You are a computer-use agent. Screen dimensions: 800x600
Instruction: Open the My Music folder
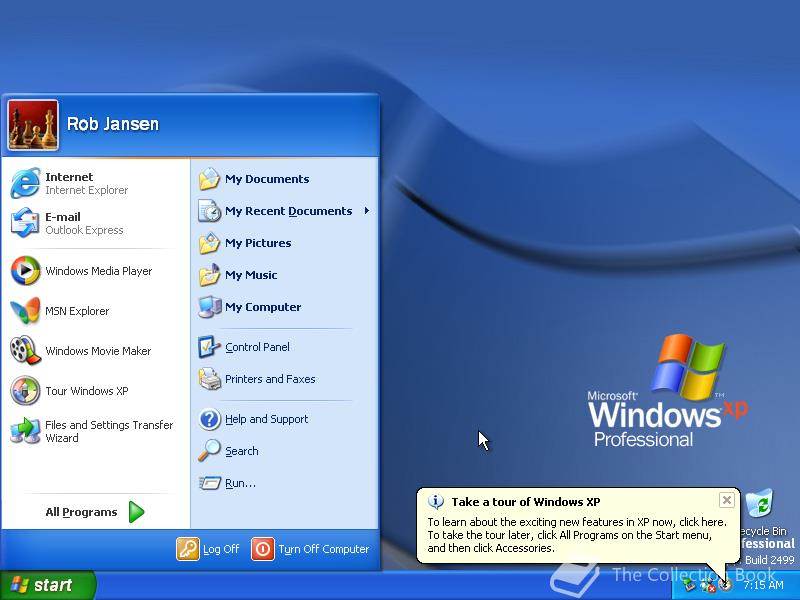tap(285, 275)
